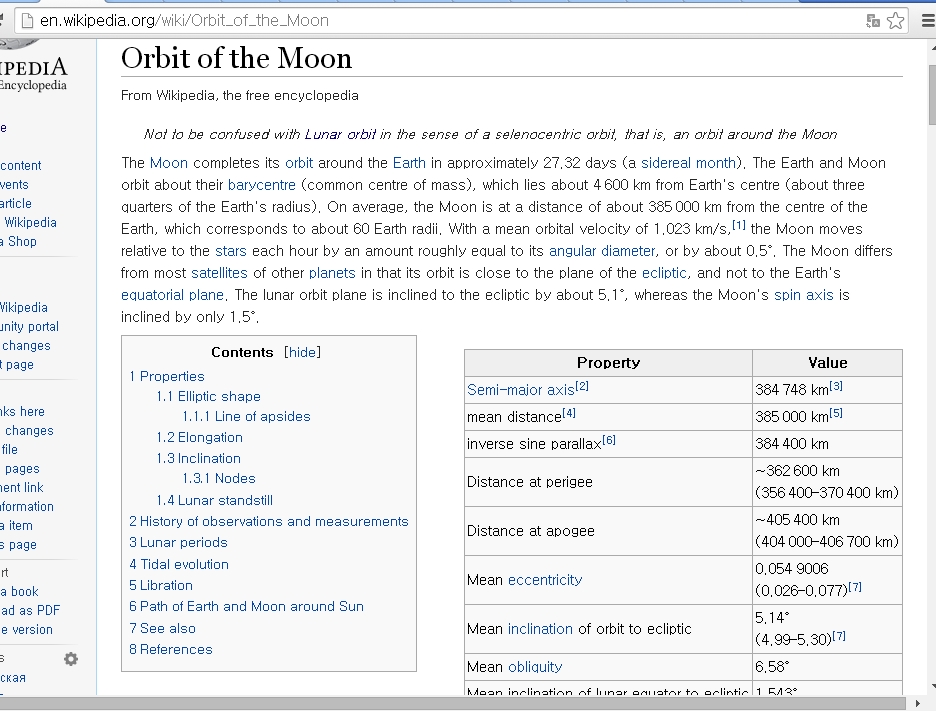The height and width of the screenshot is (711, 936).
Task: Click the translate page icon in address bar
Action: point(873,20)
